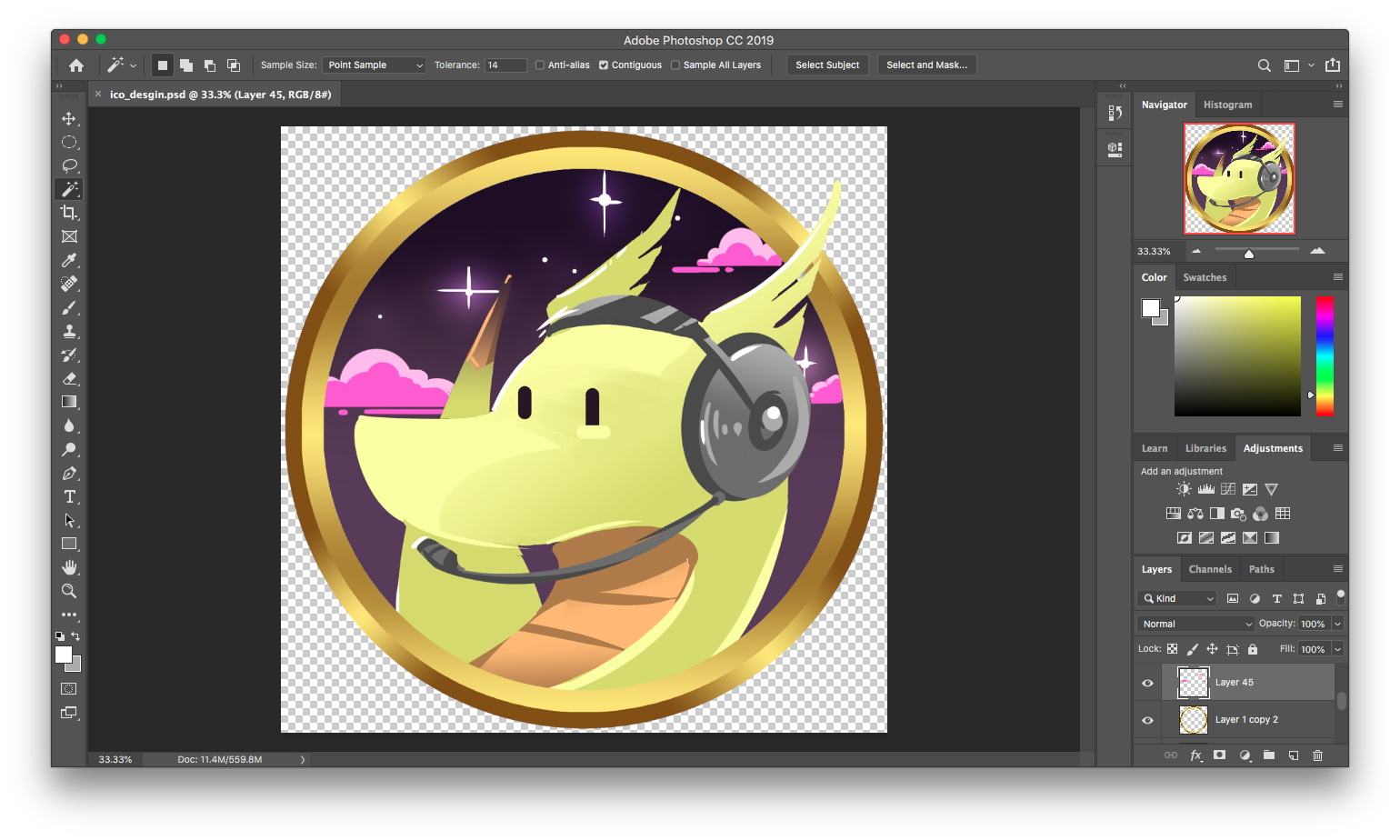The width and height of the screenshot is (1400, 840).
Task: Add a layer mask
Action: click(1220, 755)
